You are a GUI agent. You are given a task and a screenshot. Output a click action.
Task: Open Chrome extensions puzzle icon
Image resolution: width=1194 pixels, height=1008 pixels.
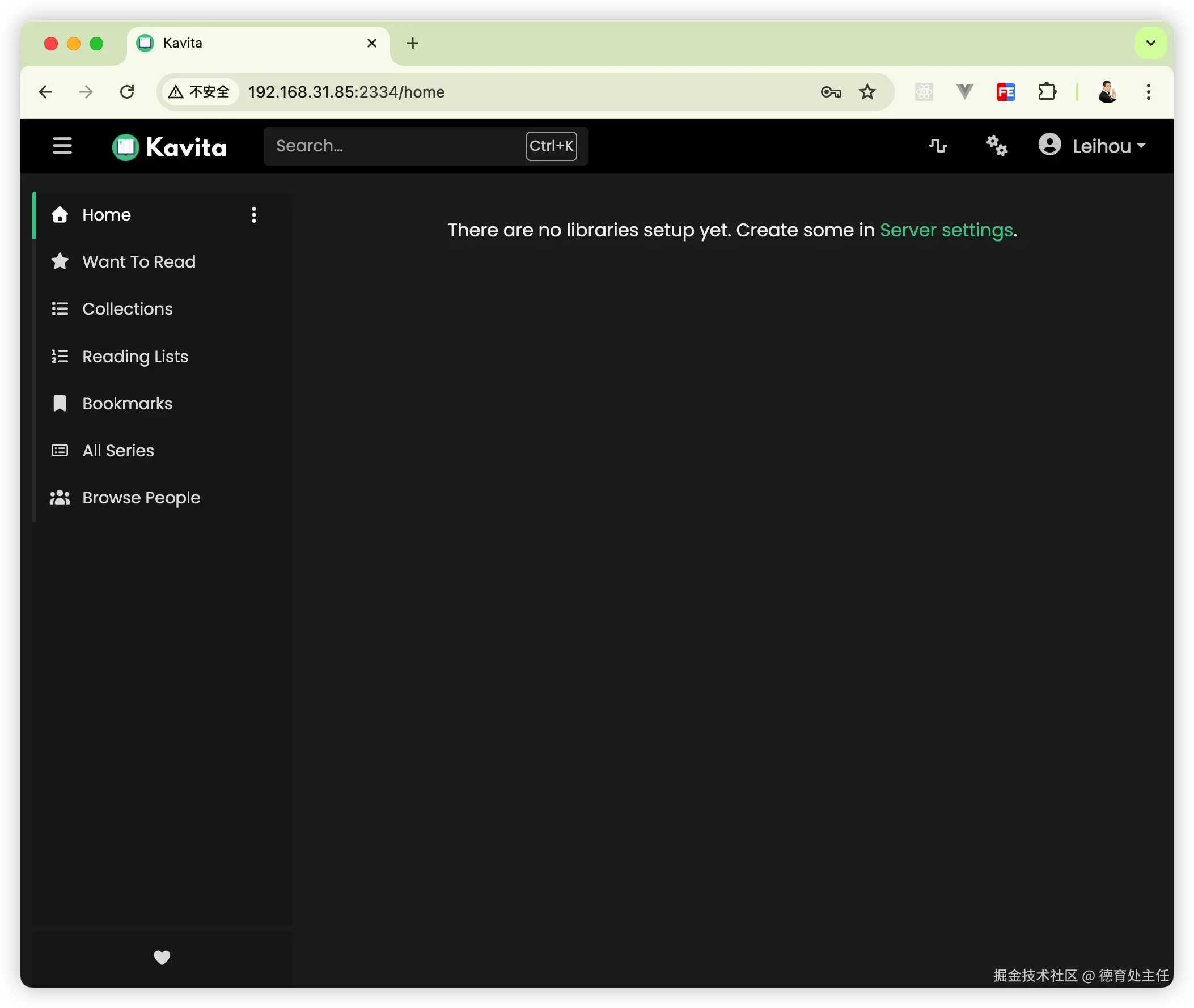[1047, 92]
